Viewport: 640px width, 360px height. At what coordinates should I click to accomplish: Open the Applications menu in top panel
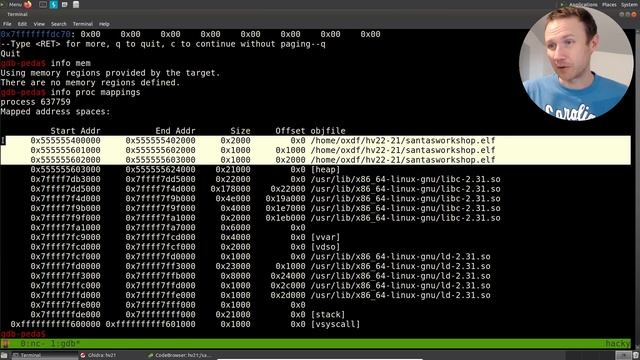point(583,4)
